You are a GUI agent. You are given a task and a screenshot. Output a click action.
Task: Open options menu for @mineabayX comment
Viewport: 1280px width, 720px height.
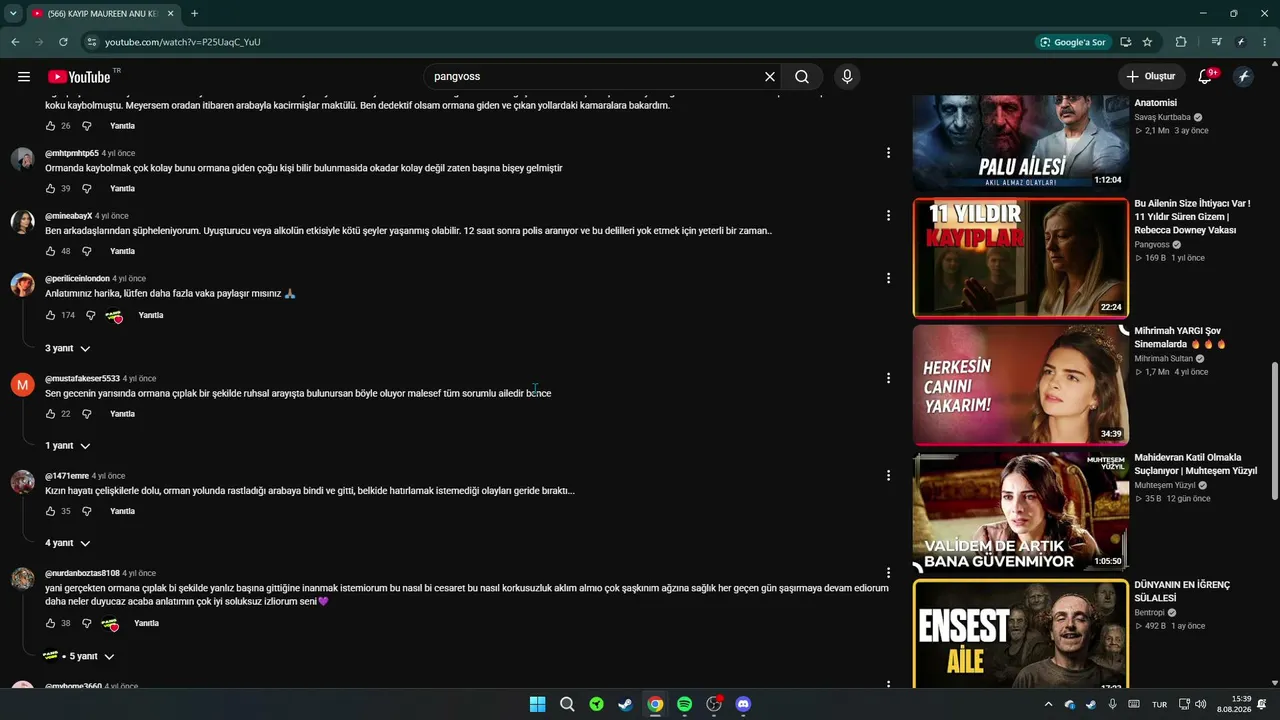(888, 216)
